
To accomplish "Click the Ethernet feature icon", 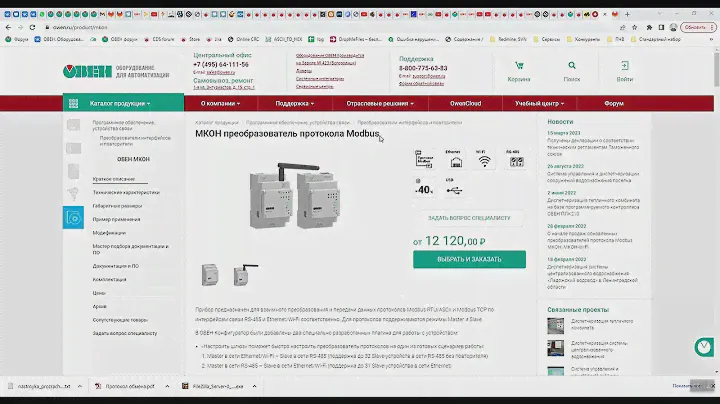I will point(454,158).
